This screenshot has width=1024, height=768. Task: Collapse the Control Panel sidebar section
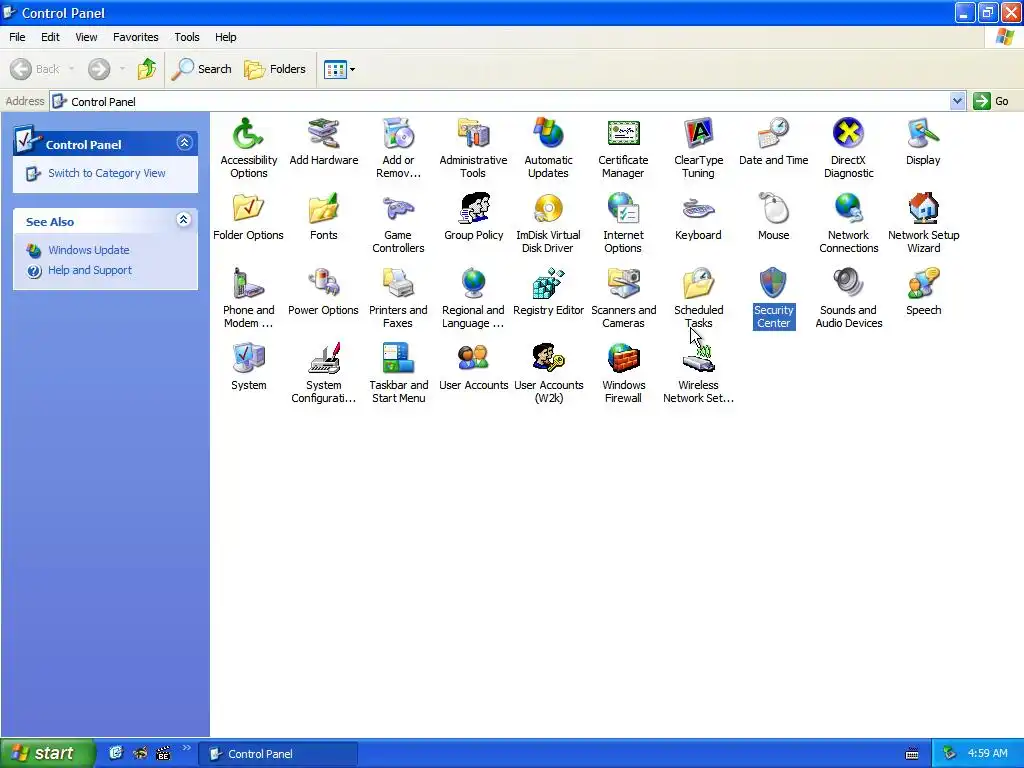coord(184,142)
